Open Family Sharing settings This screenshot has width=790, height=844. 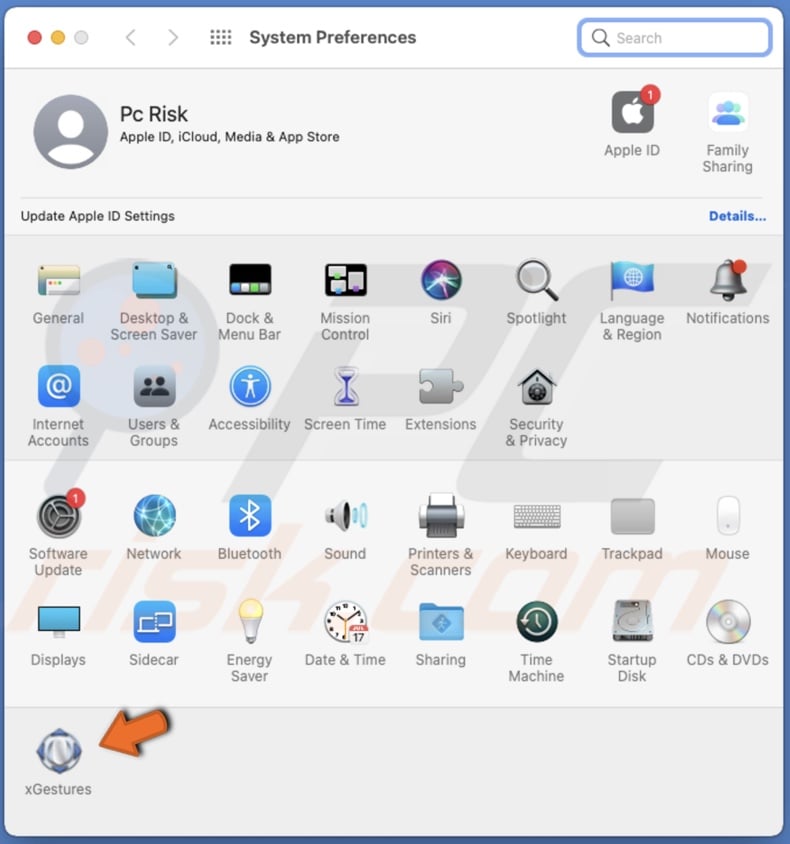(727, 114)
